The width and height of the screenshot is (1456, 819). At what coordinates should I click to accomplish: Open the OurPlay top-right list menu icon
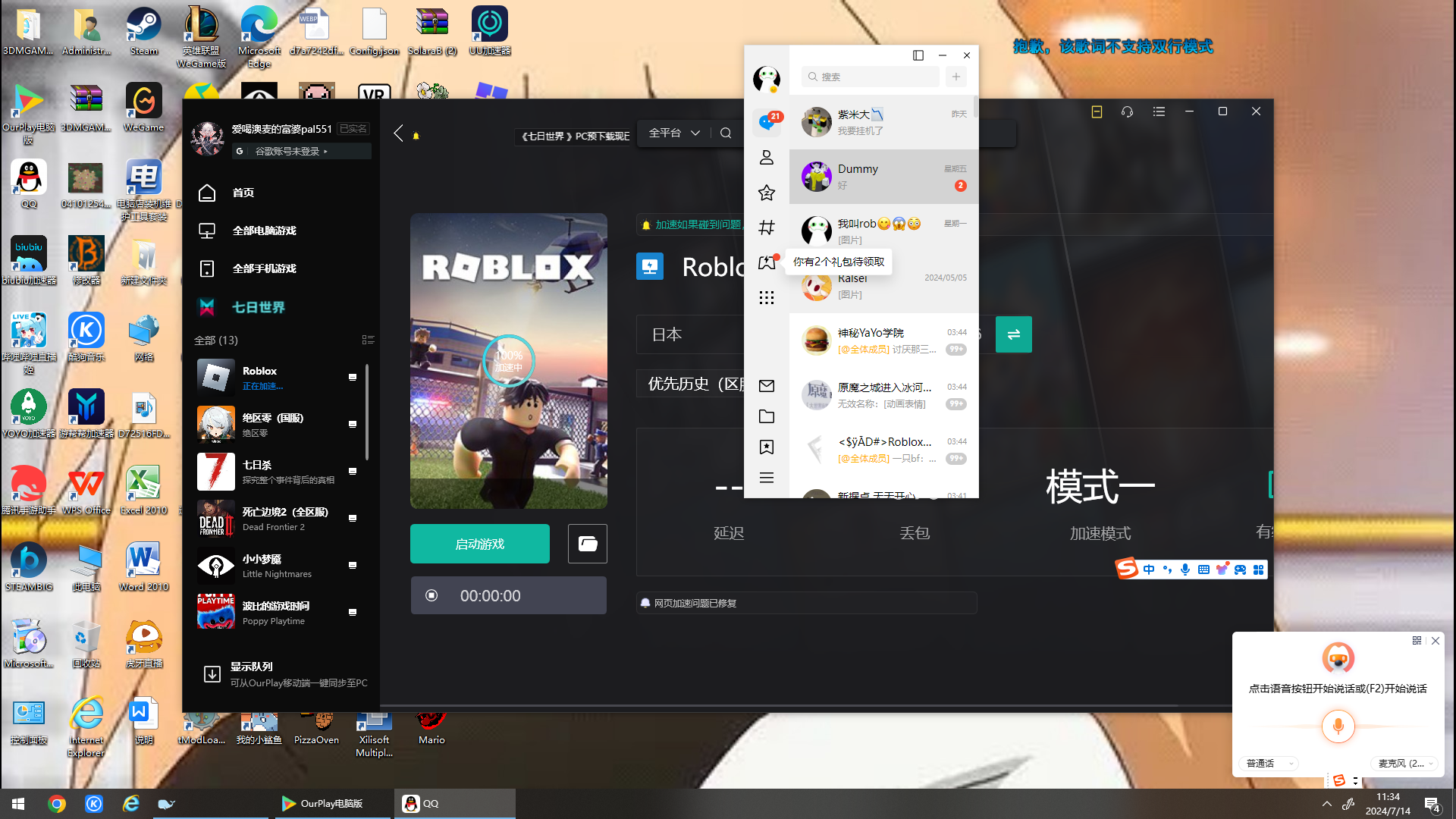[1159, 111]
